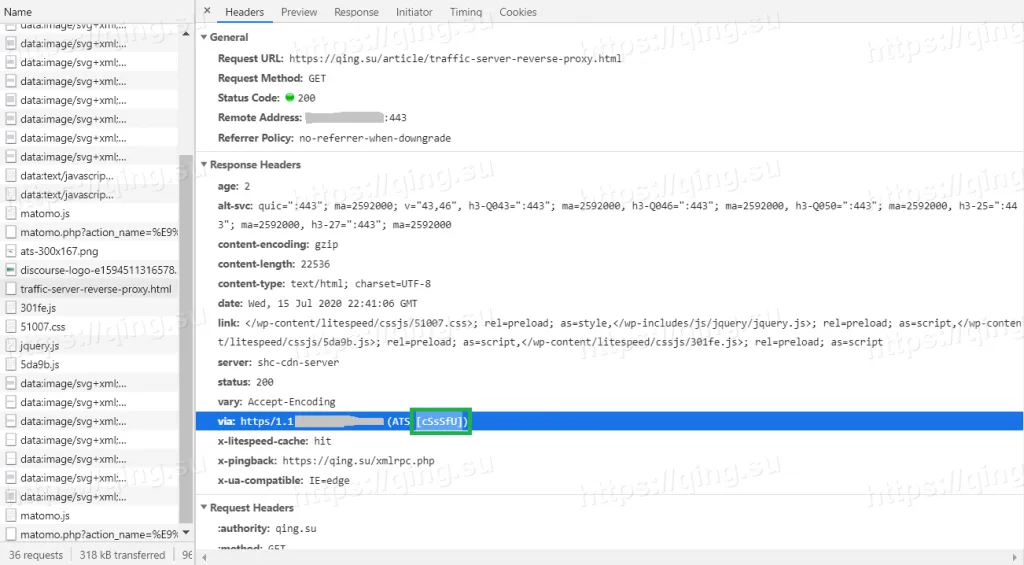Viewport: 1024px width, 565px height.
Task: Click the green status code indicator dot
Action: tap(290, 98)
